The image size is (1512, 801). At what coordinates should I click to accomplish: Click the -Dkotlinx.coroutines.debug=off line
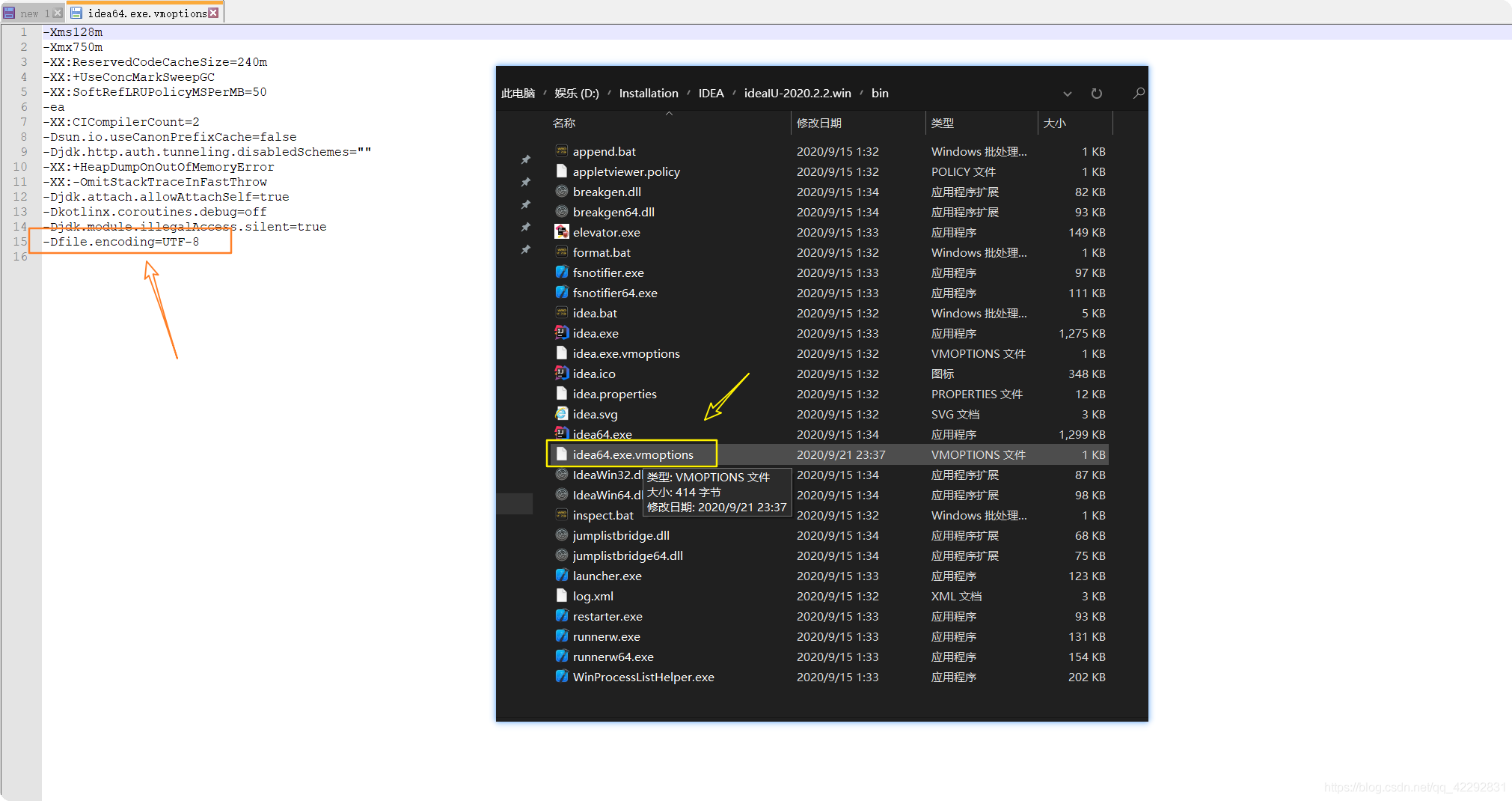[155, 212]
